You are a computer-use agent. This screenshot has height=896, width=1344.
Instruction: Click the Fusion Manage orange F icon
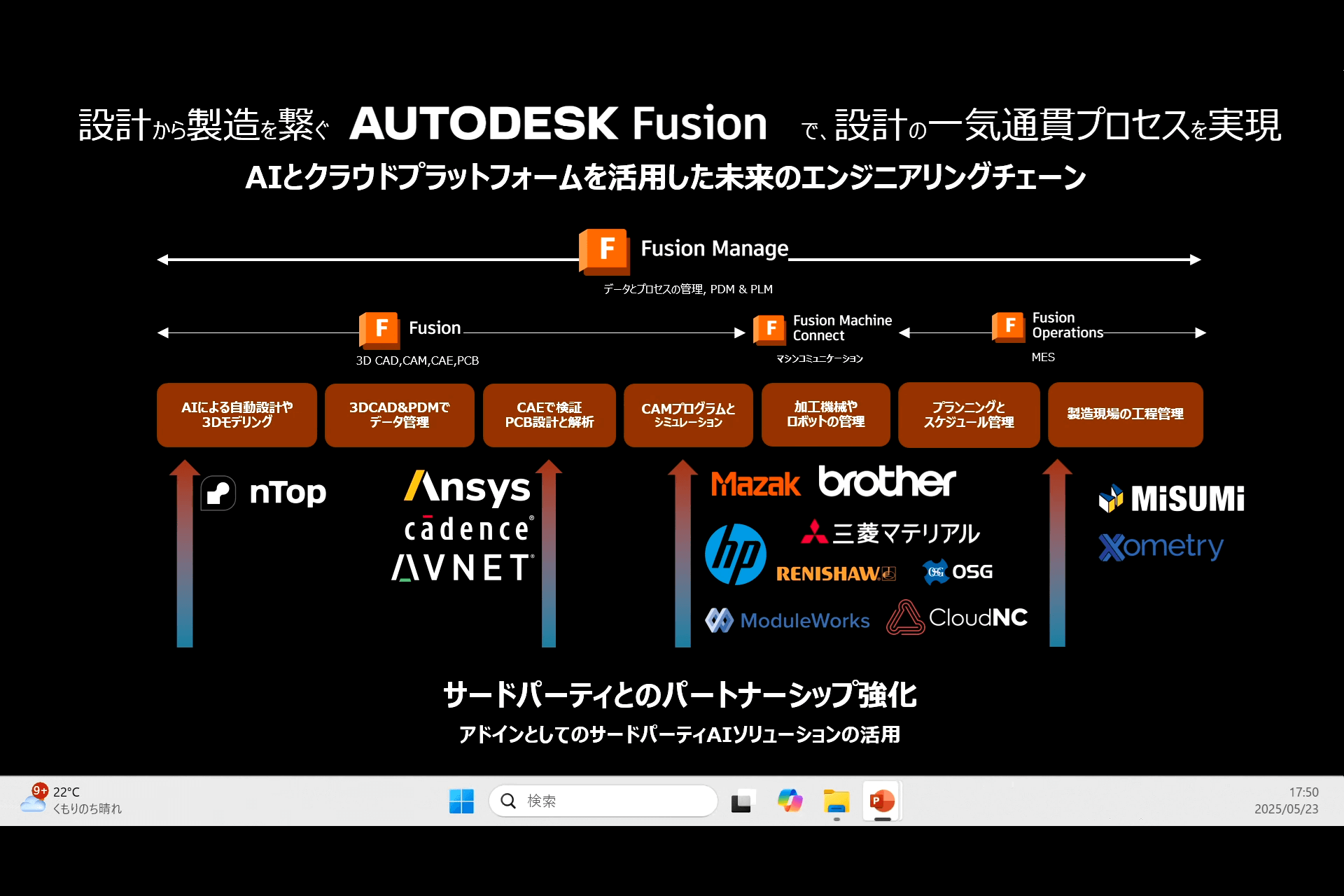click(604, 251)
